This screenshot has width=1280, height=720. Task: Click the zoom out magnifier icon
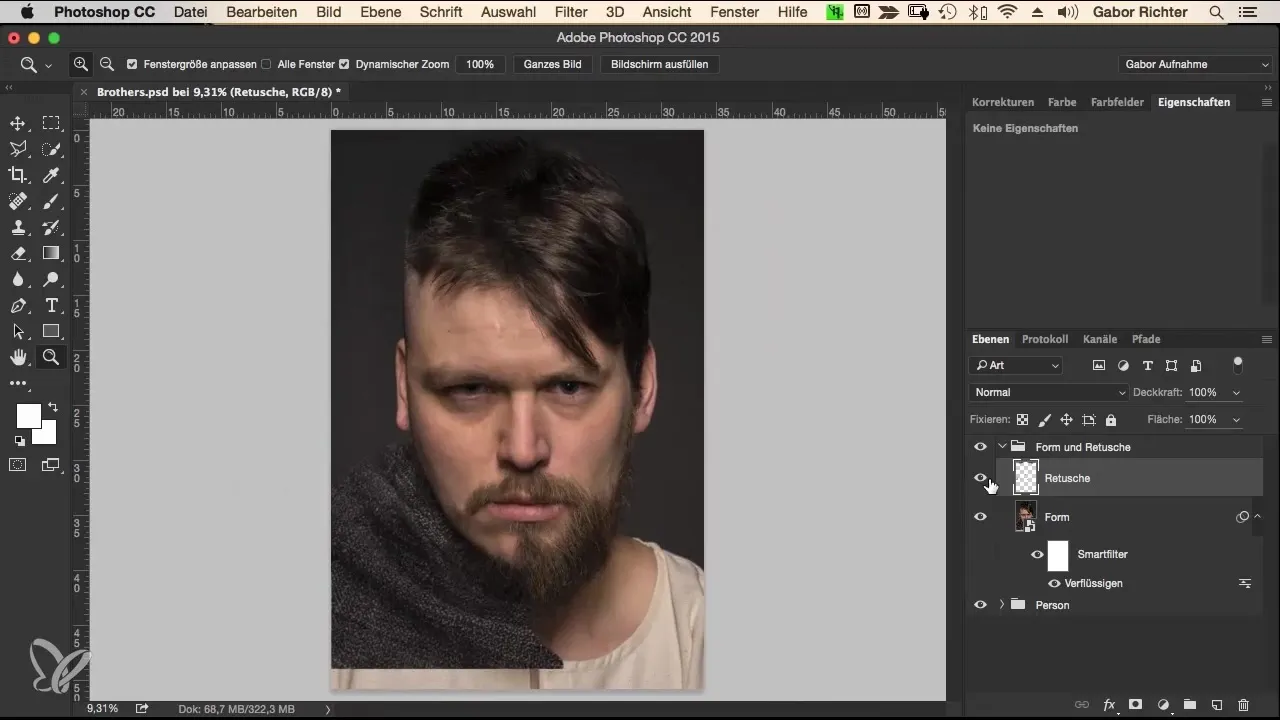pyautogui.click(x=107, y=64)
